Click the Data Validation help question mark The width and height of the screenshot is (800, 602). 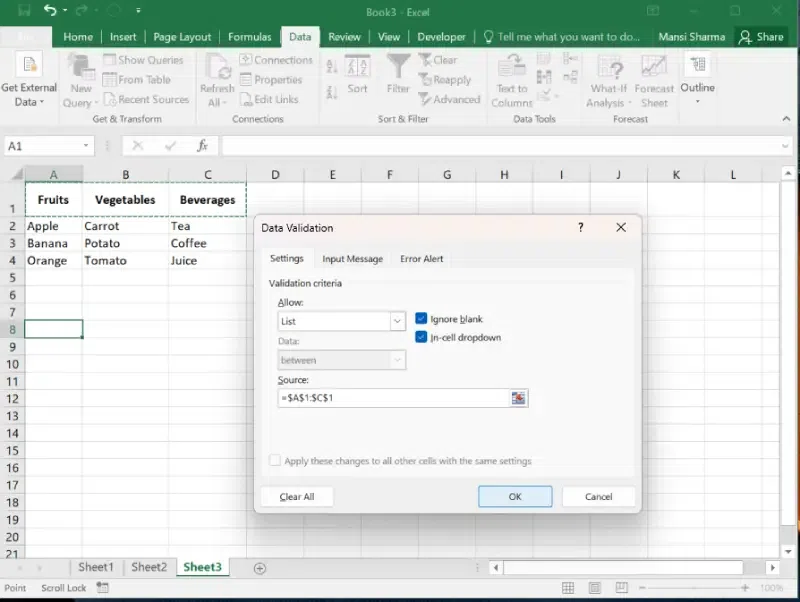coord(580,228)
